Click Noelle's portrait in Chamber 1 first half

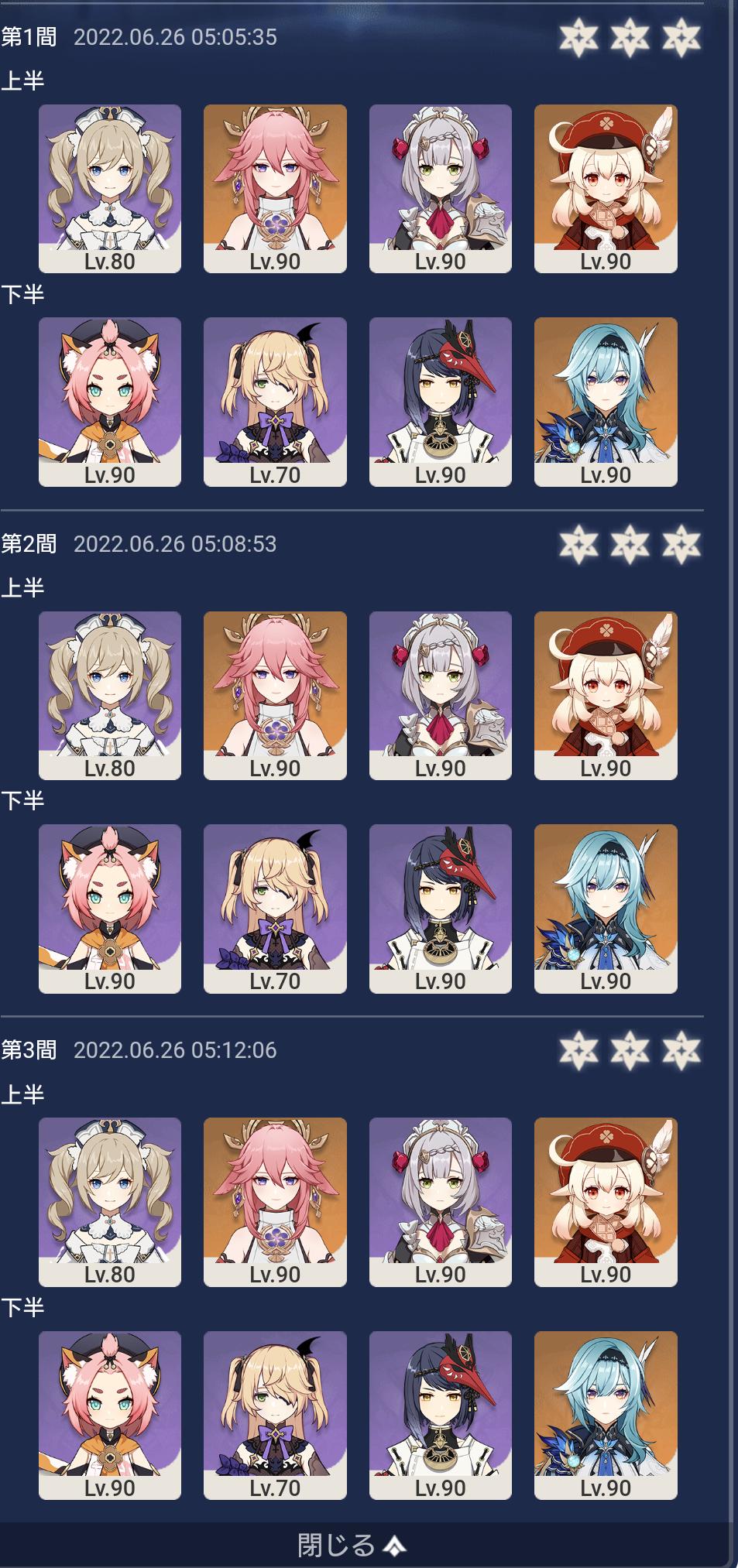click(x=441, y=189)
